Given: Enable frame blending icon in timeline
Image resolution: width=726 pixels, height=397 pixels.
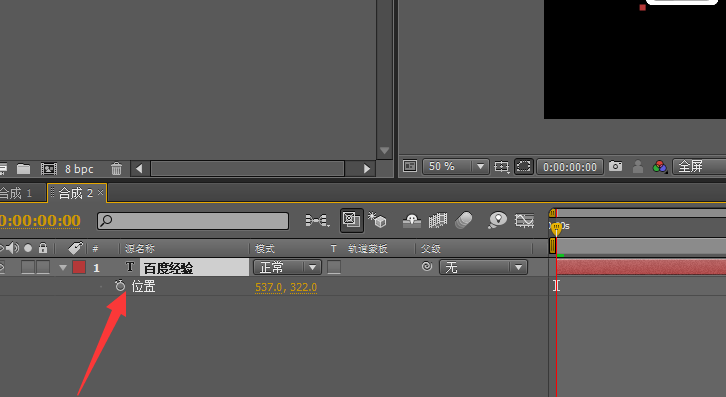Looking at the screenshot, I should 438,221.
